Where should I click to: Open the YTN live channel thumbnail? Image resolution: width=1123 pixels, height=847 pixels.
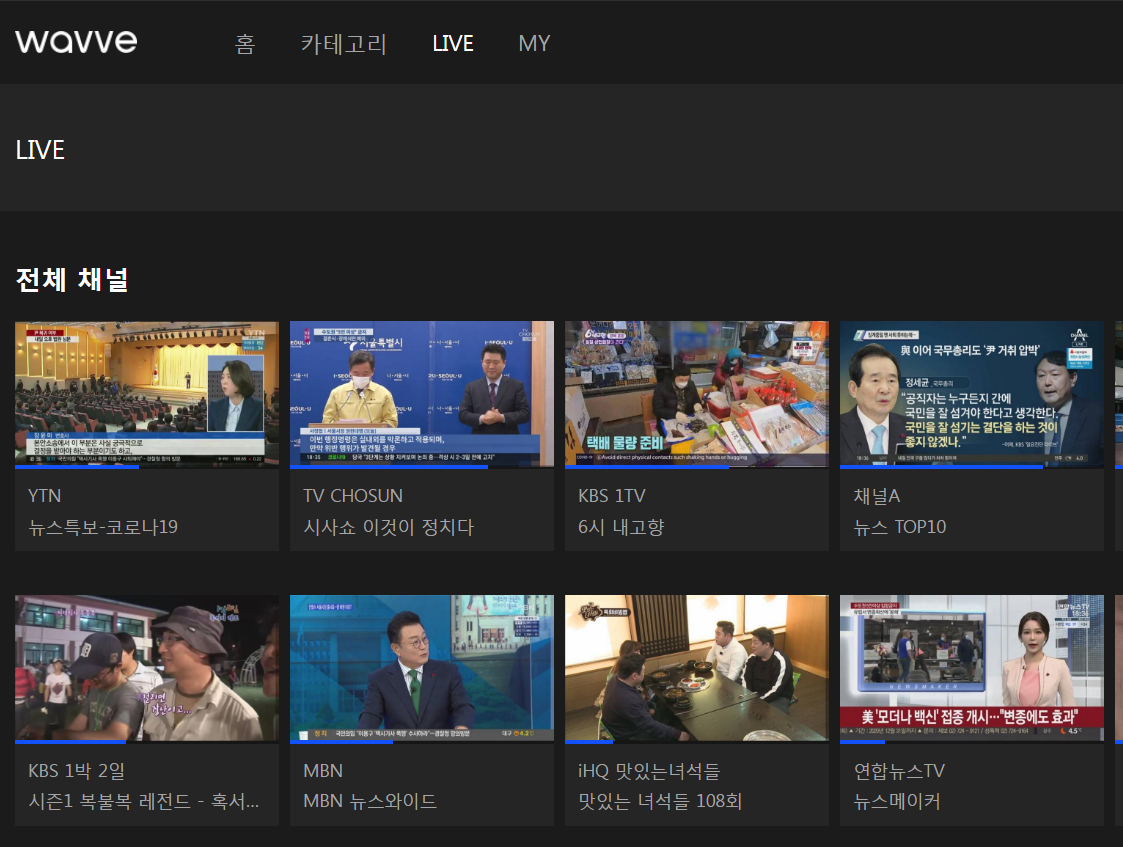tap(147, 394)
